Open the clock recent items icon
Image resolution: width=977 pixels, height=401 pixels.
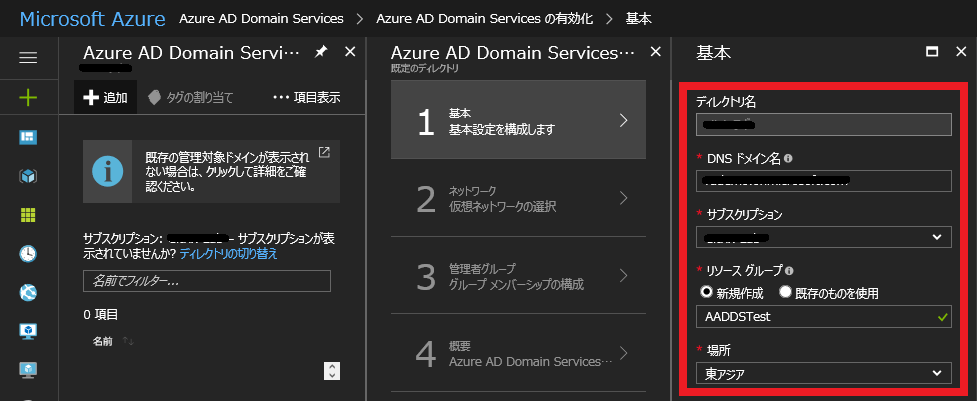coord(28,254)
